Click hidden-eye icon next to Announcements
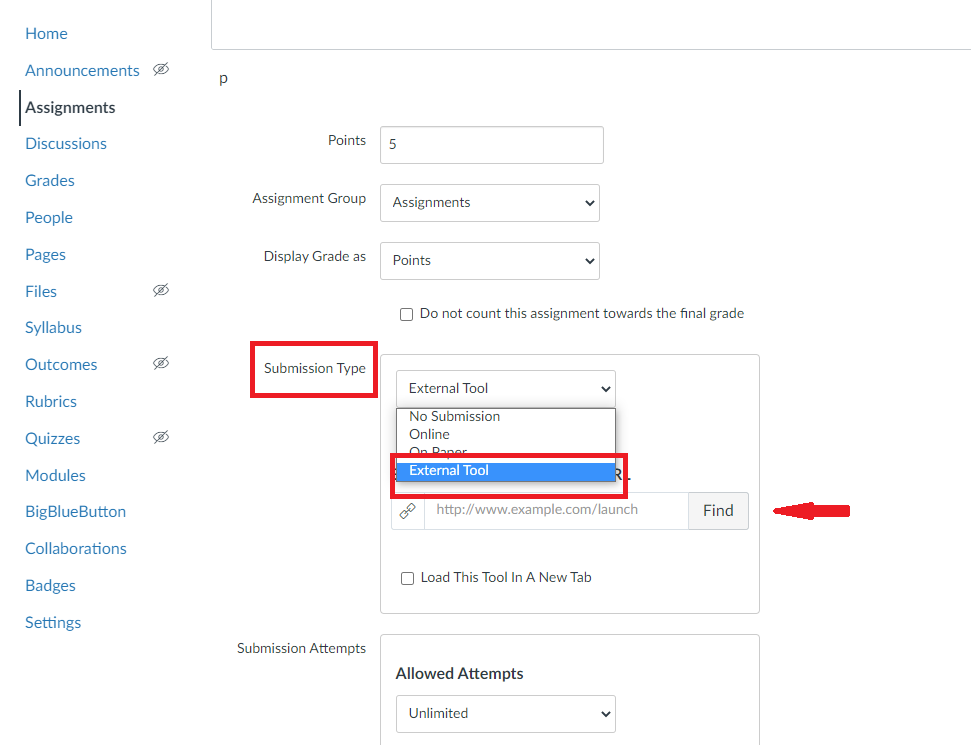This screenshot has height=745, width=971. (x=161, y=69)
